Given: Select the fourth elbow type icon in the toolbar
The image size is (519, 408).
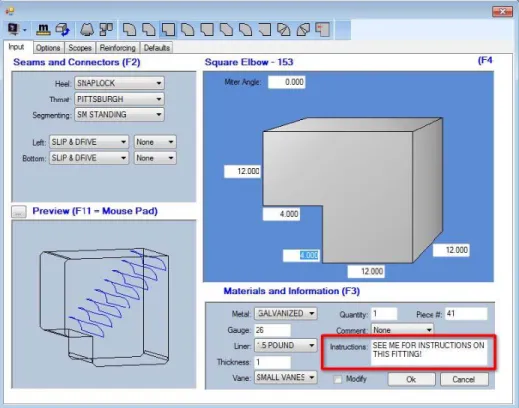Looking at the screenshot, I should (x=188, y=29).
